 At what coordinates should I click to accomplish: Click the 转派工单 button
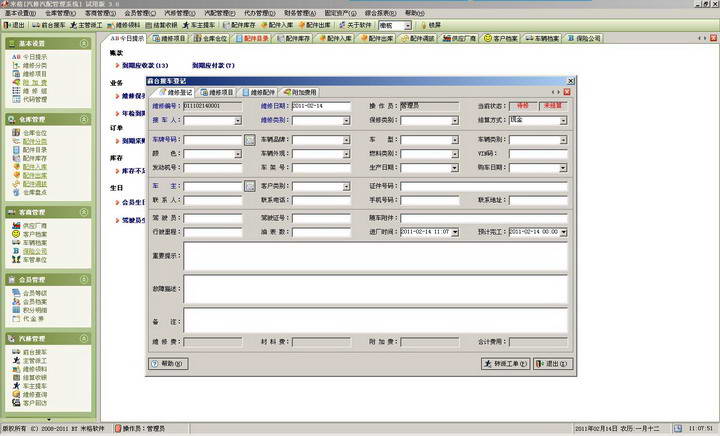[506, 364]
